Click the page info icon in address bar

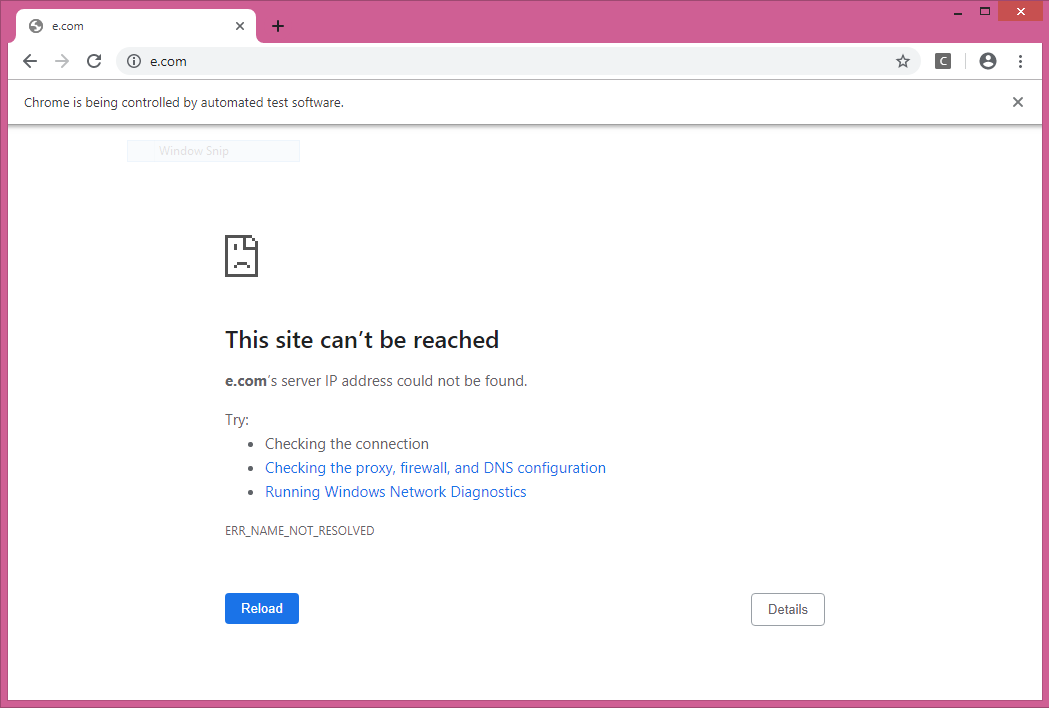pyautogui.click(x=133, y=61)
